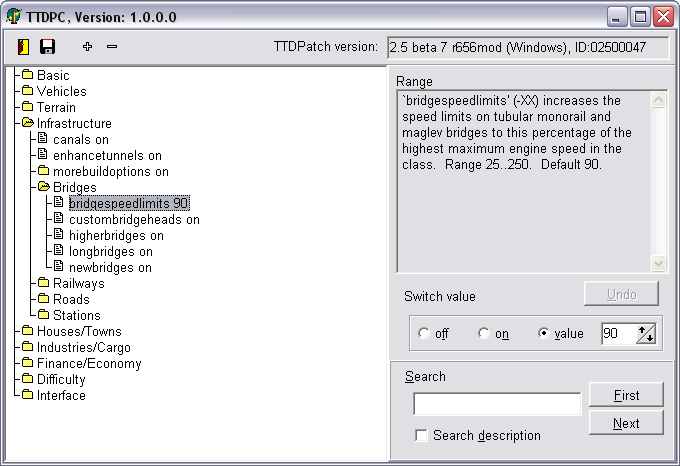Select the longbridges on entry text
680x466 pixels.
tap(111, 252)
